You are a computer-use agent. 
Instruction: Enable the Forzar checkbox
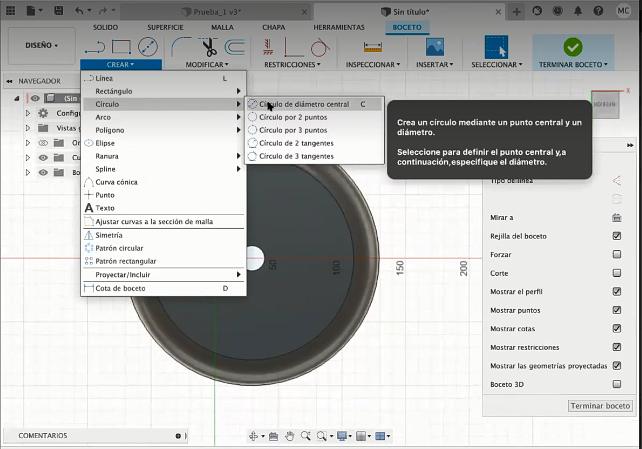click(x=616, y=254)
